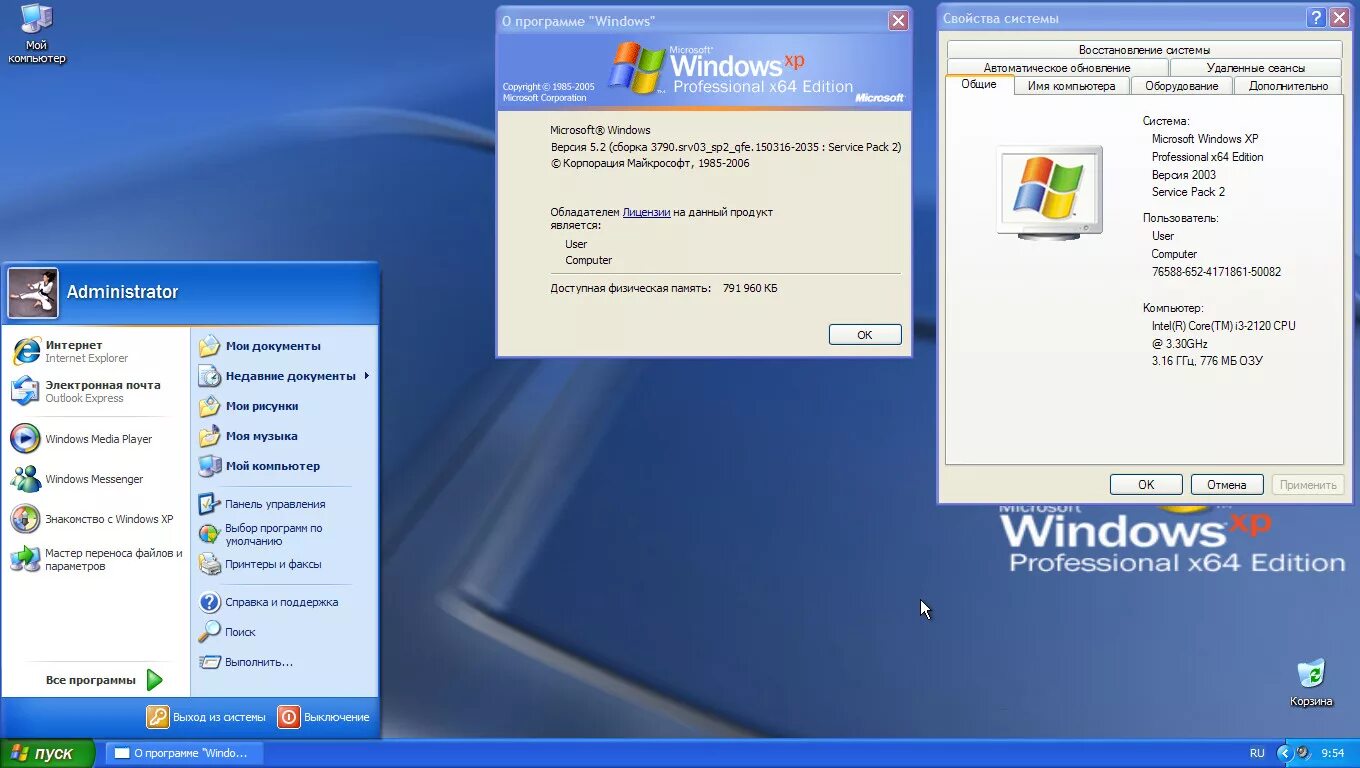Click the RU language indicator in taskbar

point(1257,752)
